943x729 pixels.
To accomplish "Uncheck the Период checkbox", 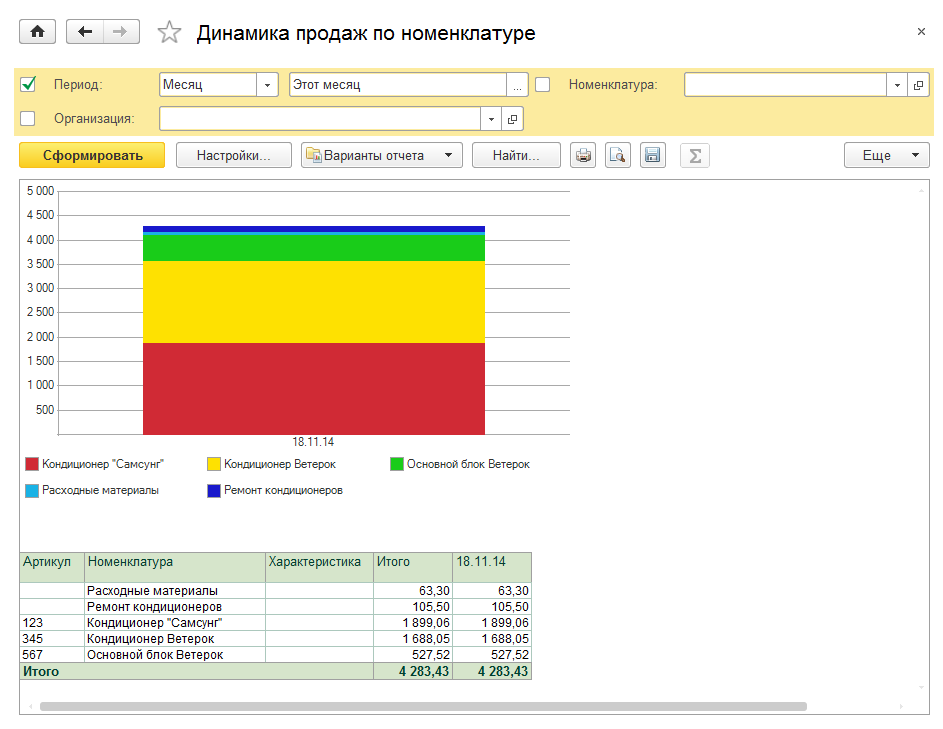I will tap(28, 85).
